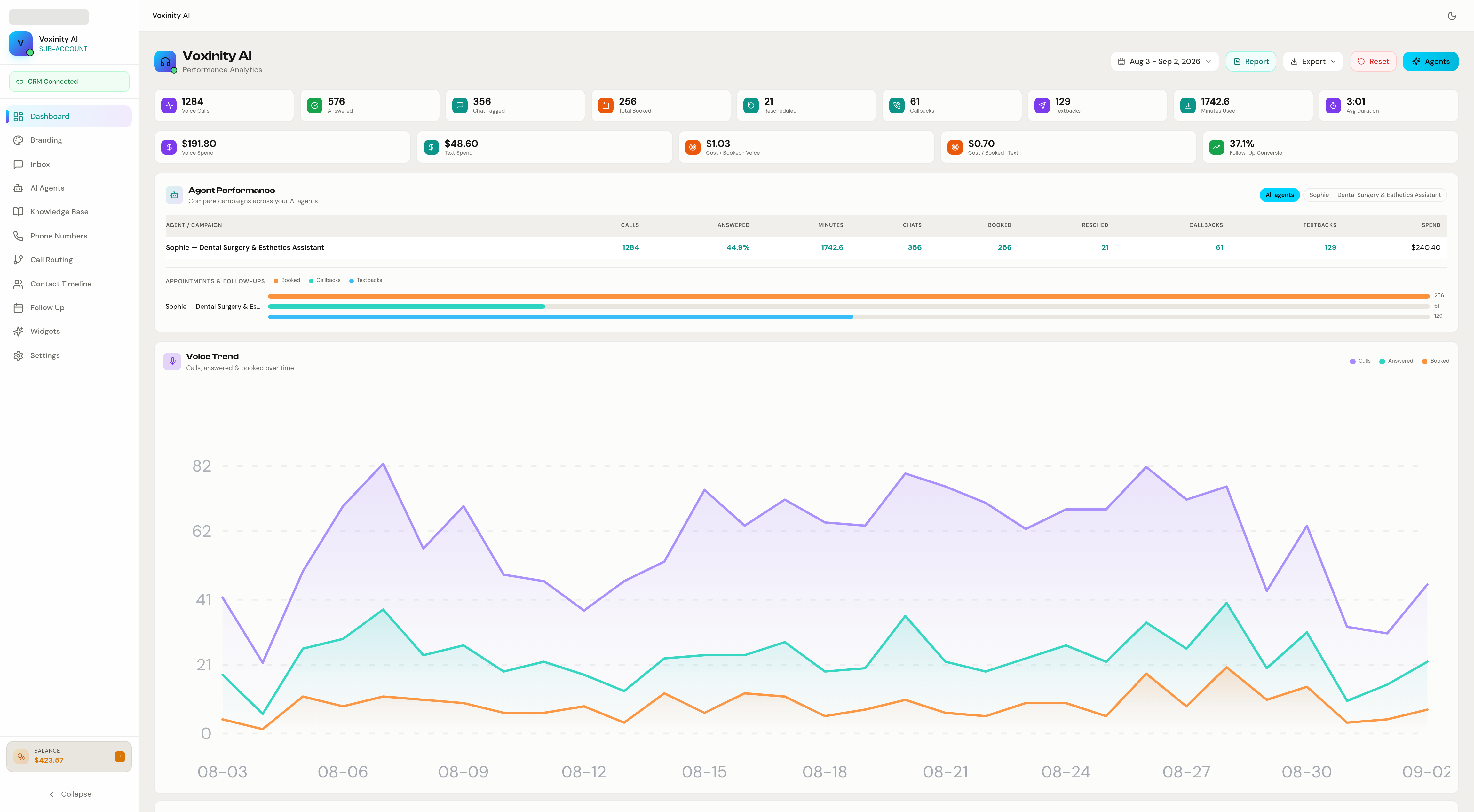This screenshot has height=812, width=1474.
Task: Click the $423.57 balance amount
Action: click(49, 761)
